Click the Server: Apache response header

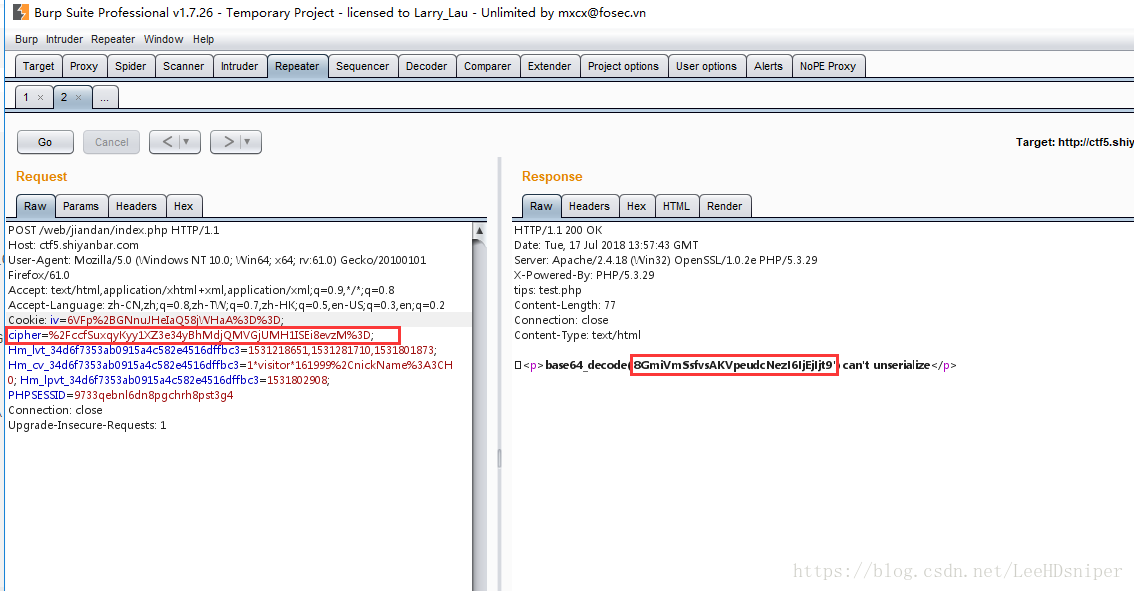(x=665, y=260)
